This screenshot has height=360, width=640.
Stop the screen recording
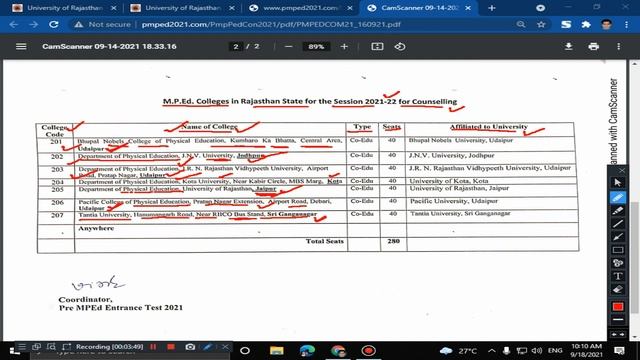[171, 347]
